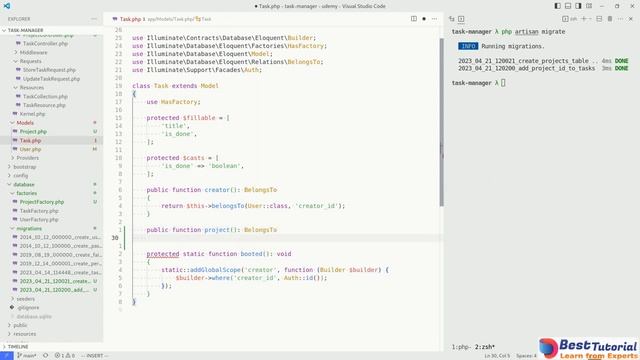The image size is (640, 360).
Task: Expand the Middleware folder
Action: point(33,52)
